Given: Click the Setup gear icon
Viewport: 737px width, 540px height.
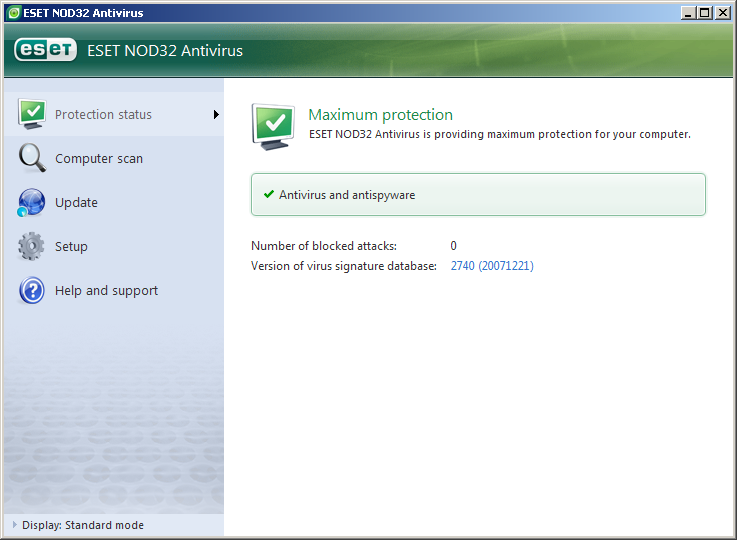Looking at the screenshot, I should pos(31,246).
